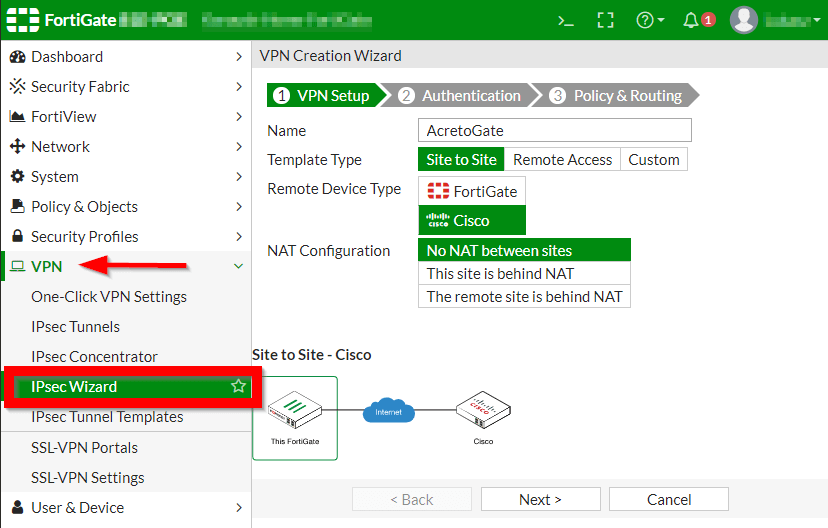Screen dimensions: 828x528
Task: Open IPsec Tunnel Templates page
Action: [107, 417]
